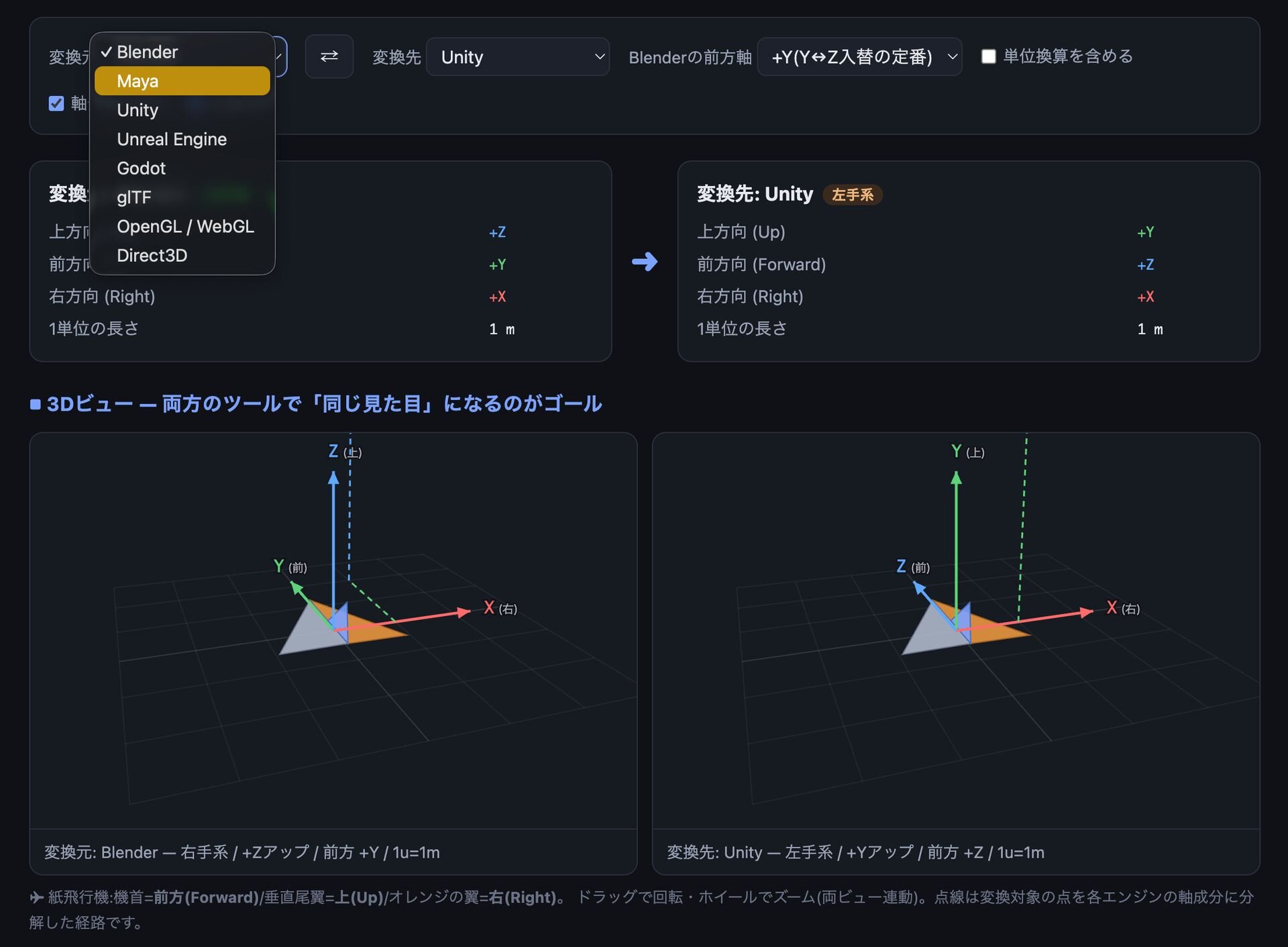Click the blue arrow between the two panels
The image size is (1288, 947).
645,261
